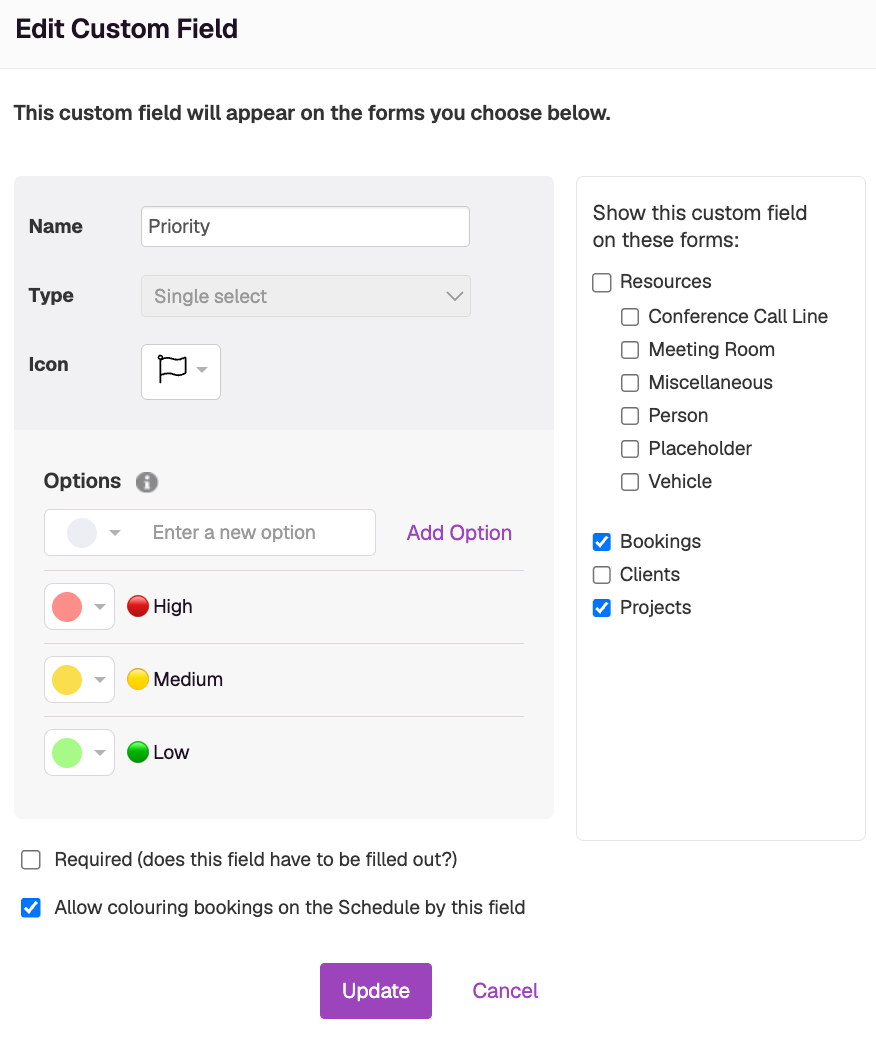This screenshot has height=1056, width=876.
Task: Click the Cancel link
Action: [505, 991]
